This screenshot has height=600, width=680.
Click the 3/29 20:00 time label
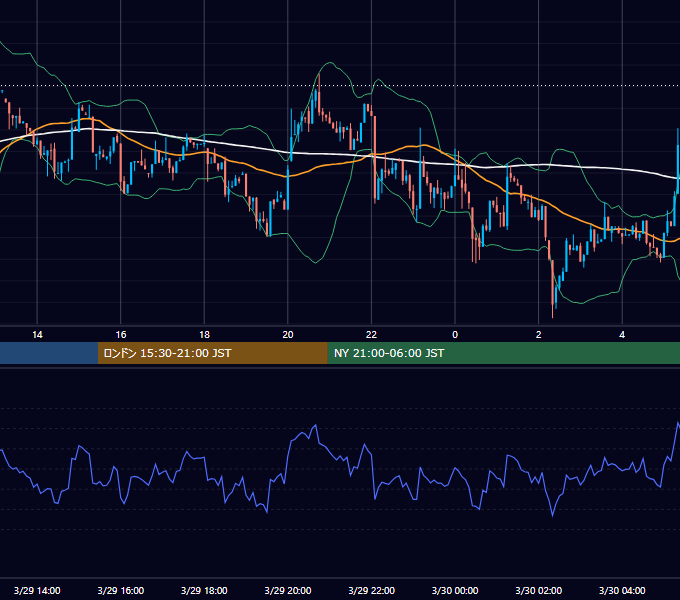288,590
